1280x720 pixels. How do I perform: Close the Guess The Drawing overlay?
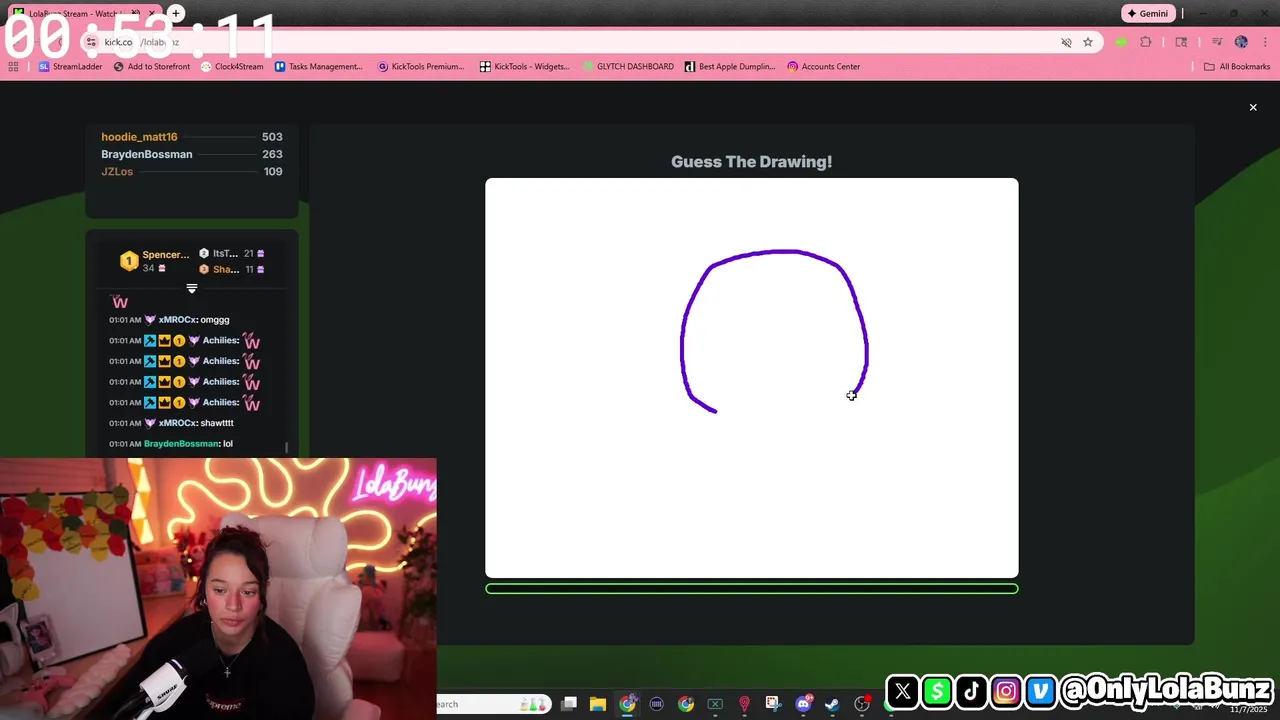[1253, 107]
